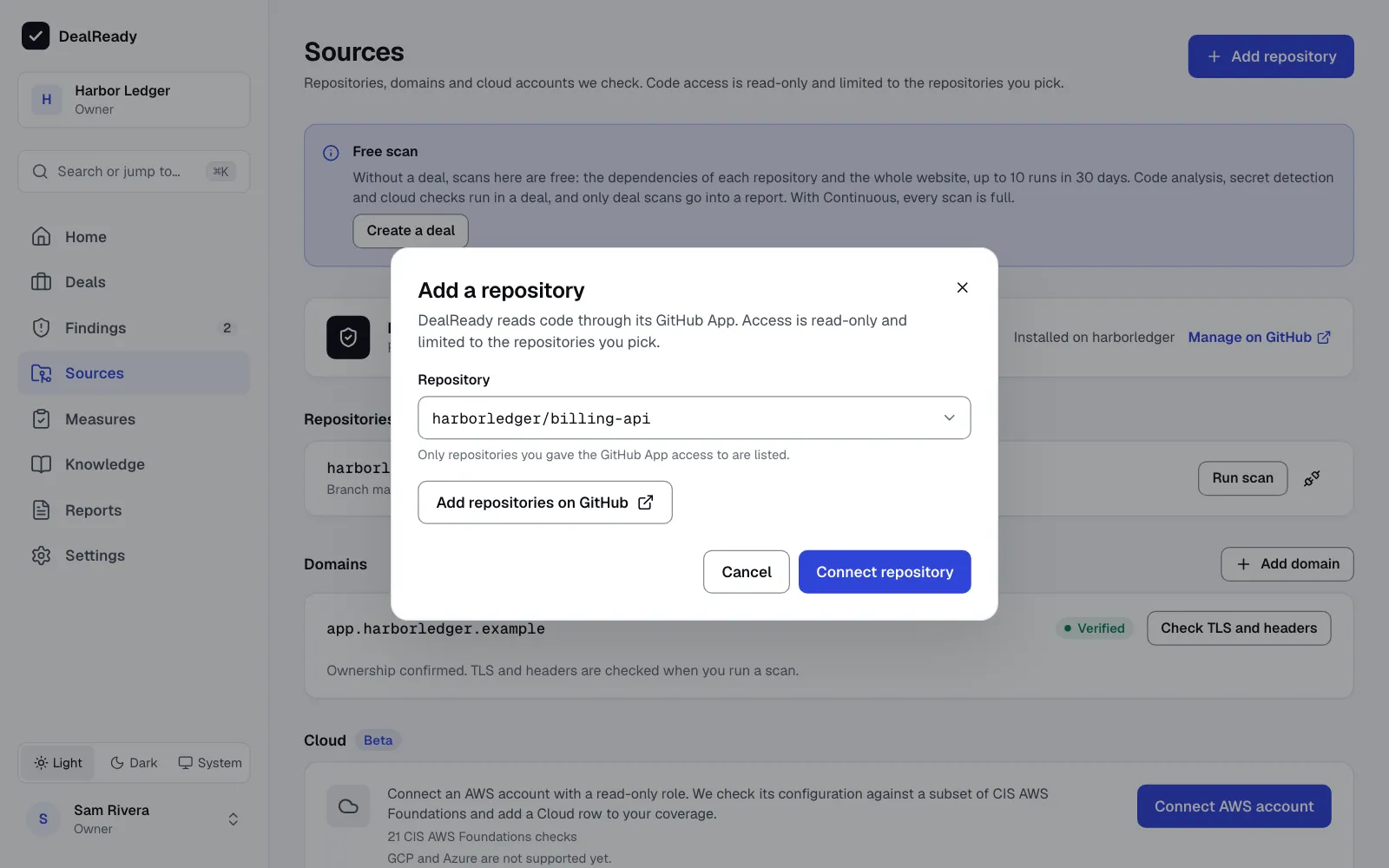
Task: Click Check TLS and headers
Action: pos(1239,628)
